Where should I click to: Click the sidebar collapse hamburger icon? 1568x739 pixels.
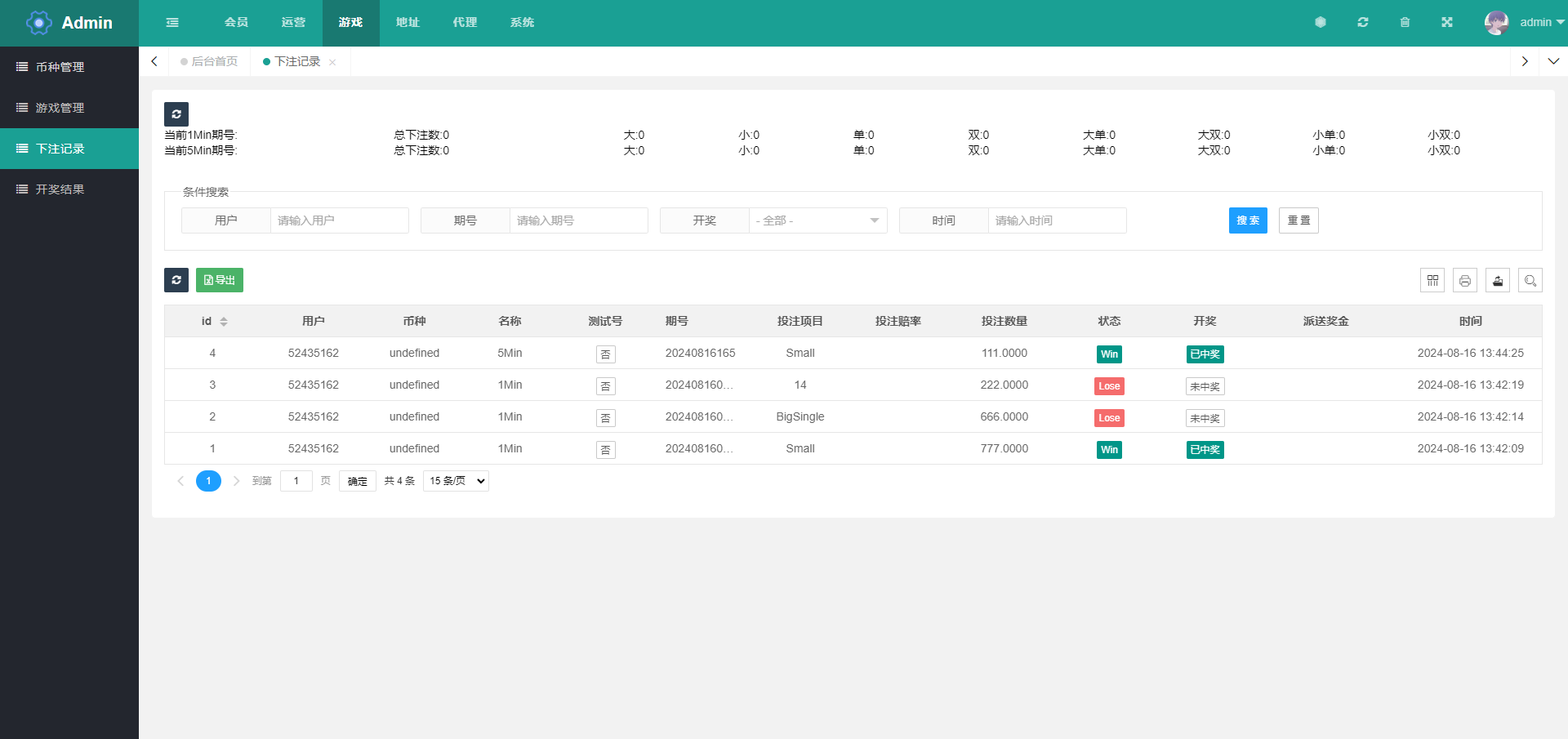(x=172, y=23)
